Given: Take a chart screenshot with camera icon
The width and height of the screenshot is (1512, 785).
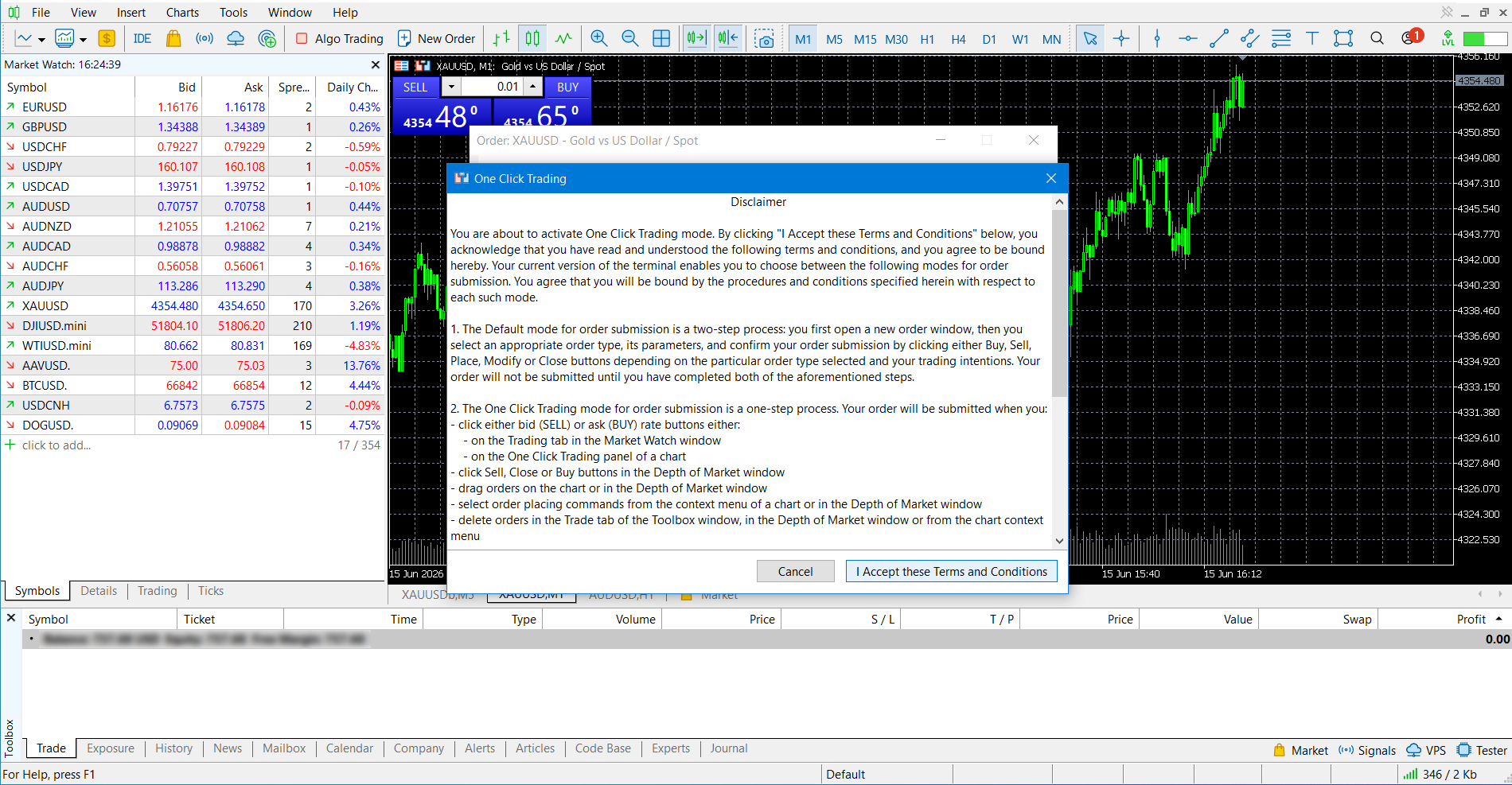Looking at the screenshot, I should coord(764,38).
